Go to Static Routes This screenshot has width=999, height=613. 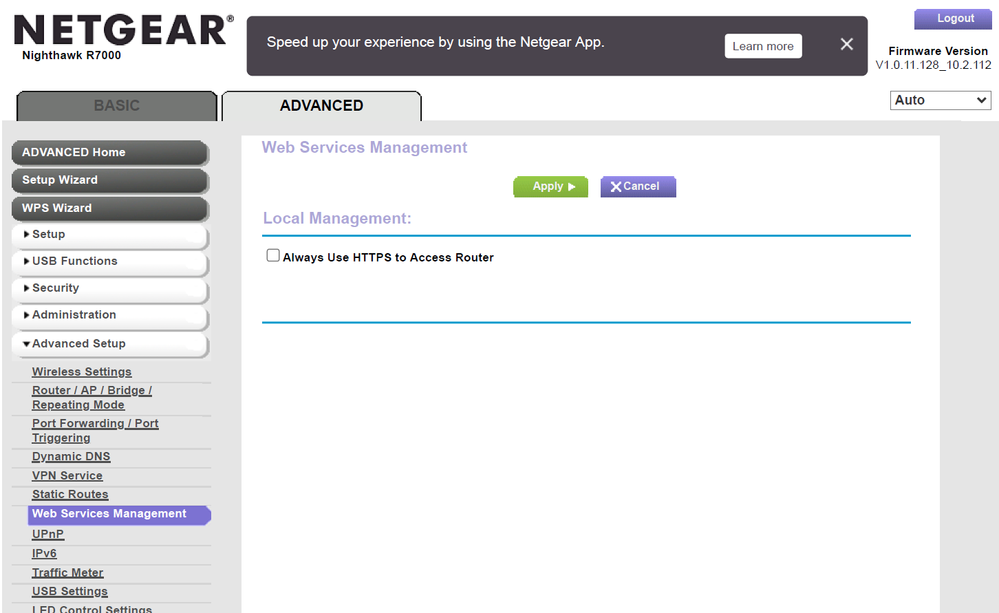point(70,494)
